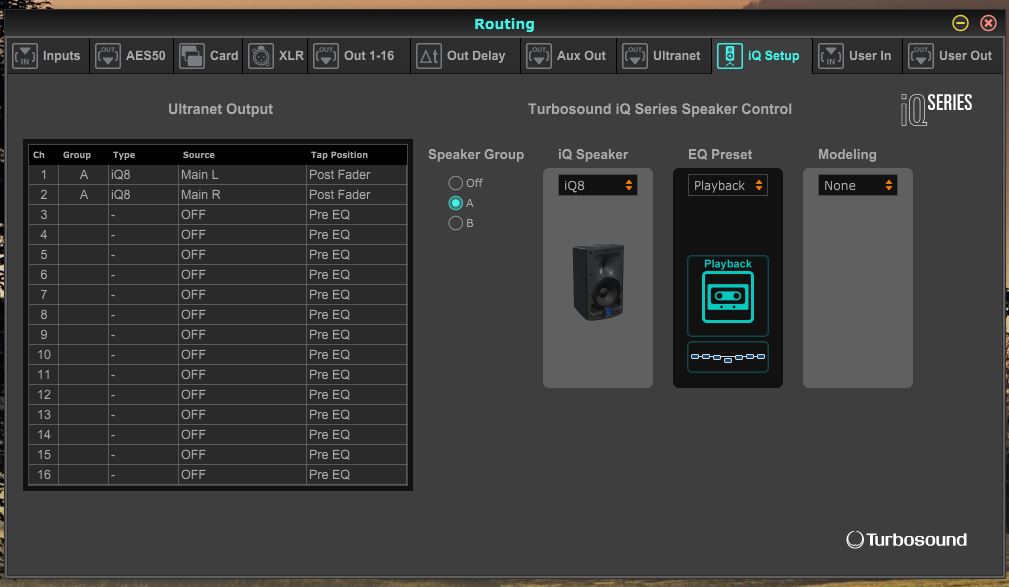Switch to the User In tab
This screenshot has width=1009, height=587.
coord(858,56)
